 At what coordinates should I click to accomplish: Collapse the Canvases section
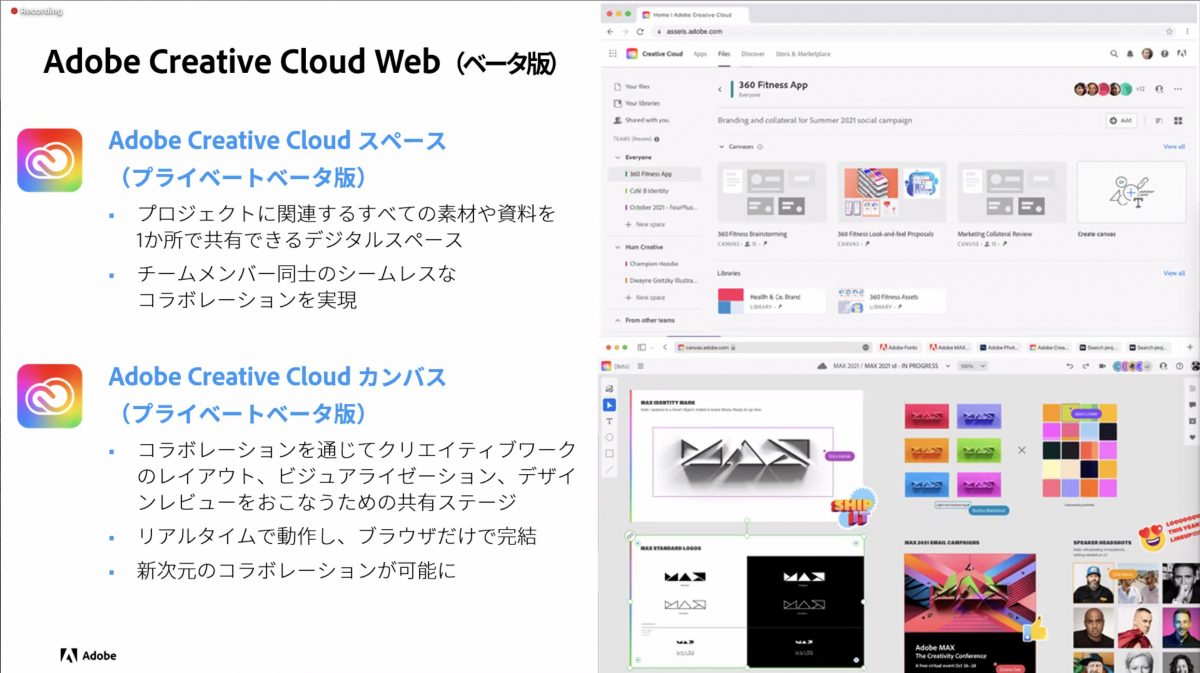(x=721, y=147)
